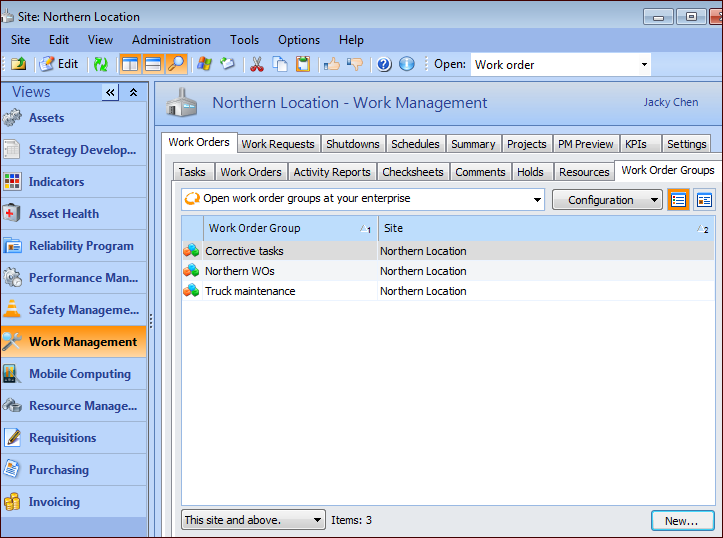Viewport: 723px width, 538px height.
Task: Click the Edit toolbar button
Action: (x=59, y=64)
